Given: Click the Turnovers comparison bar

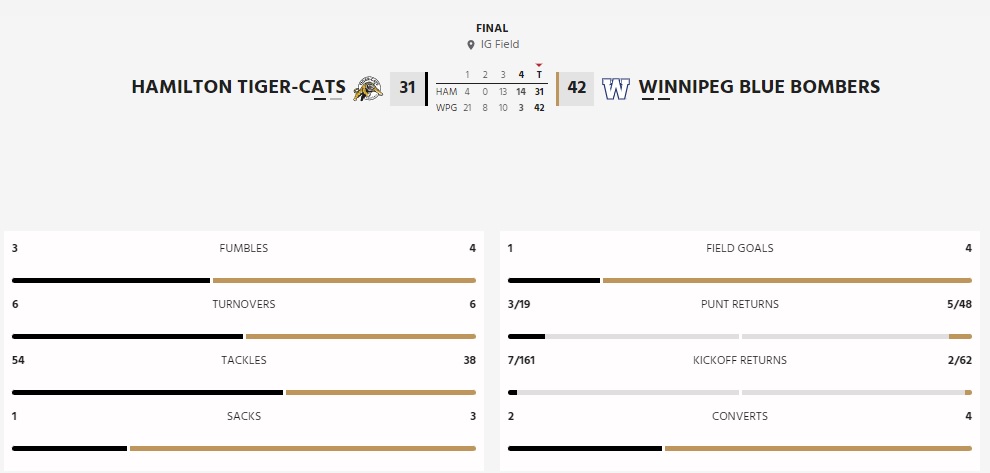Looking at the screenshot, I should tap(243, 336).
